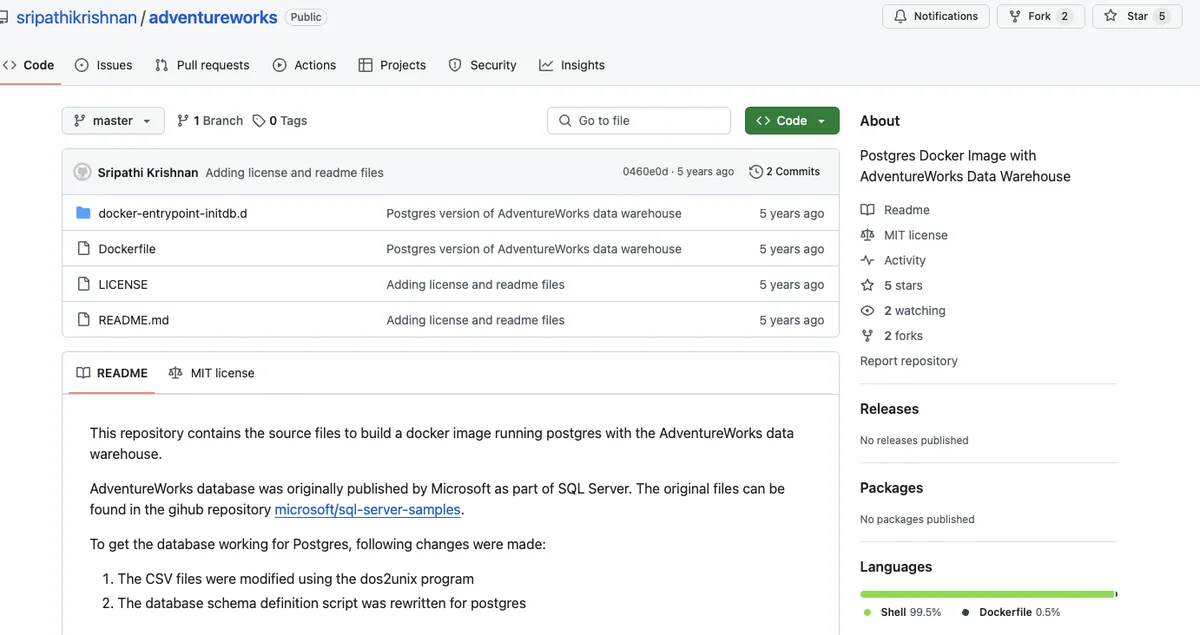Click the Fork icon button
Screen dimensions: 1200x635
(1015, 16)
